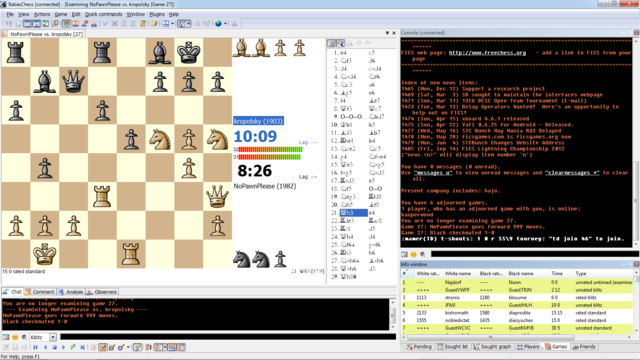Click the chat area vertical scrollbar
640x360 pixels.
pos(393,314)
